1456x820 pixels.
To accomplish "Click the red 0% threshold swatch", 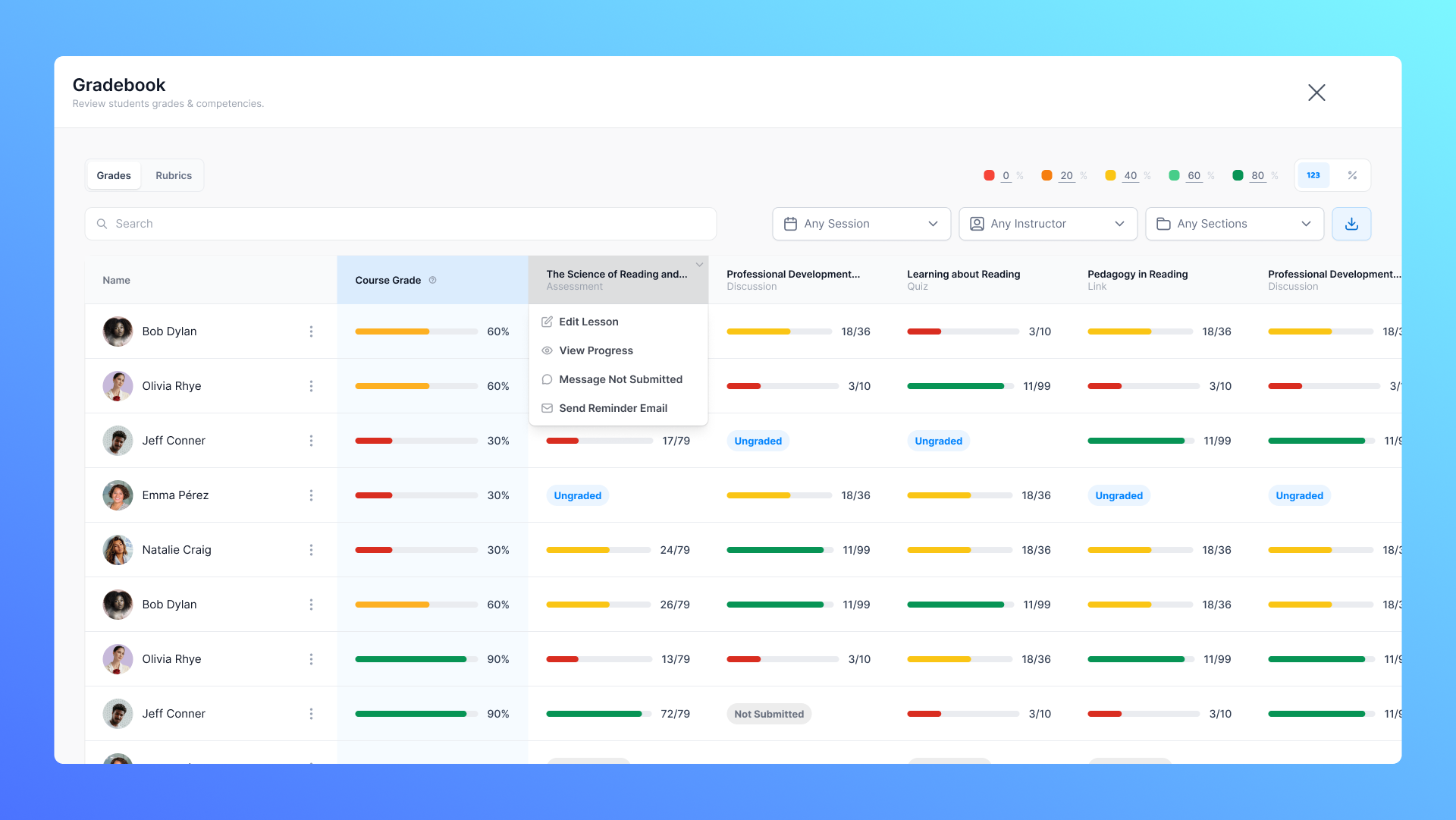I will 989,175.
